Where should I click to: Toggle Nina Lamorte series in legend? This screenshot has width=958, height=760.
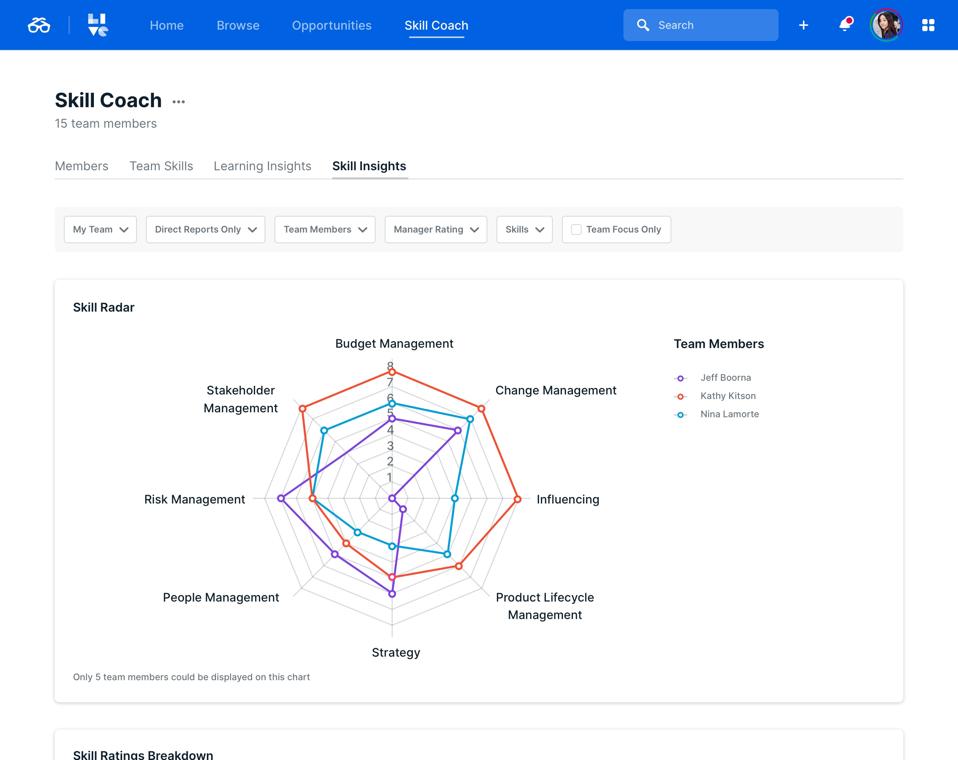pyautogui.click(x=729, y=414)
